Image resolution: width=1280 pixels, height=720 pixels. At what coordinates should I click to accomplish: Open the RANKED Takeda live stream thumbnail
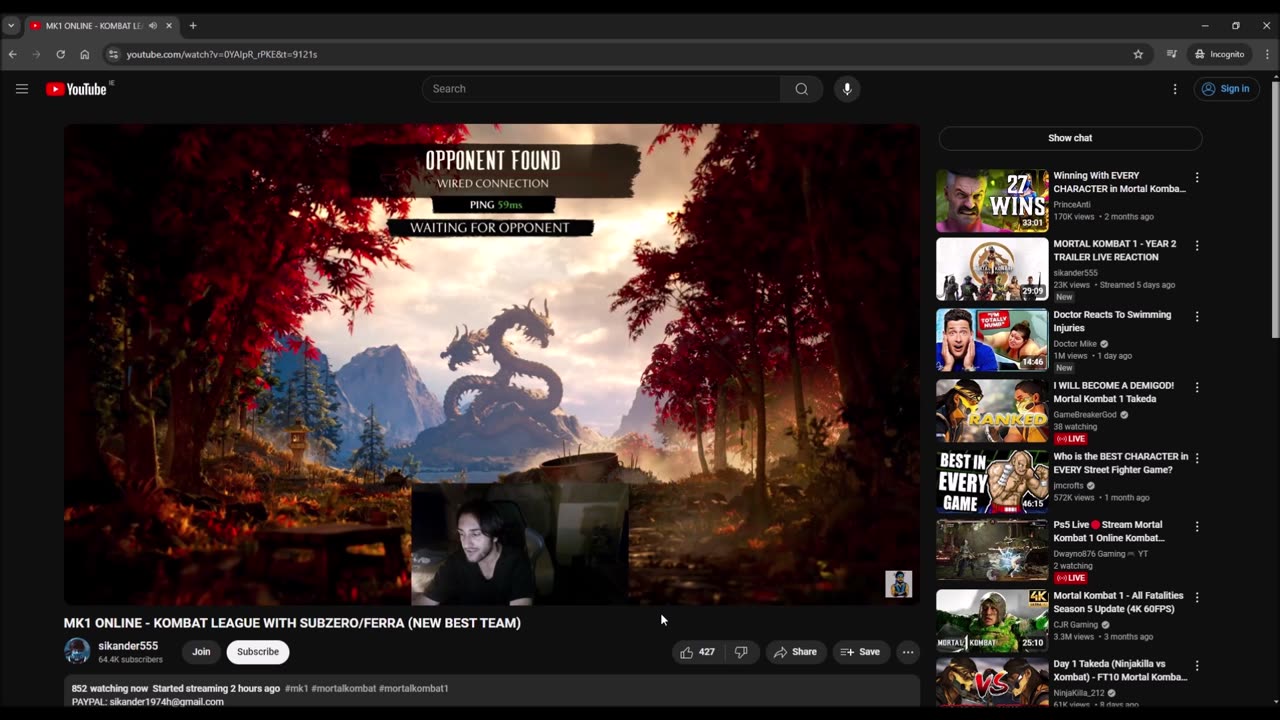pos(992,411)
